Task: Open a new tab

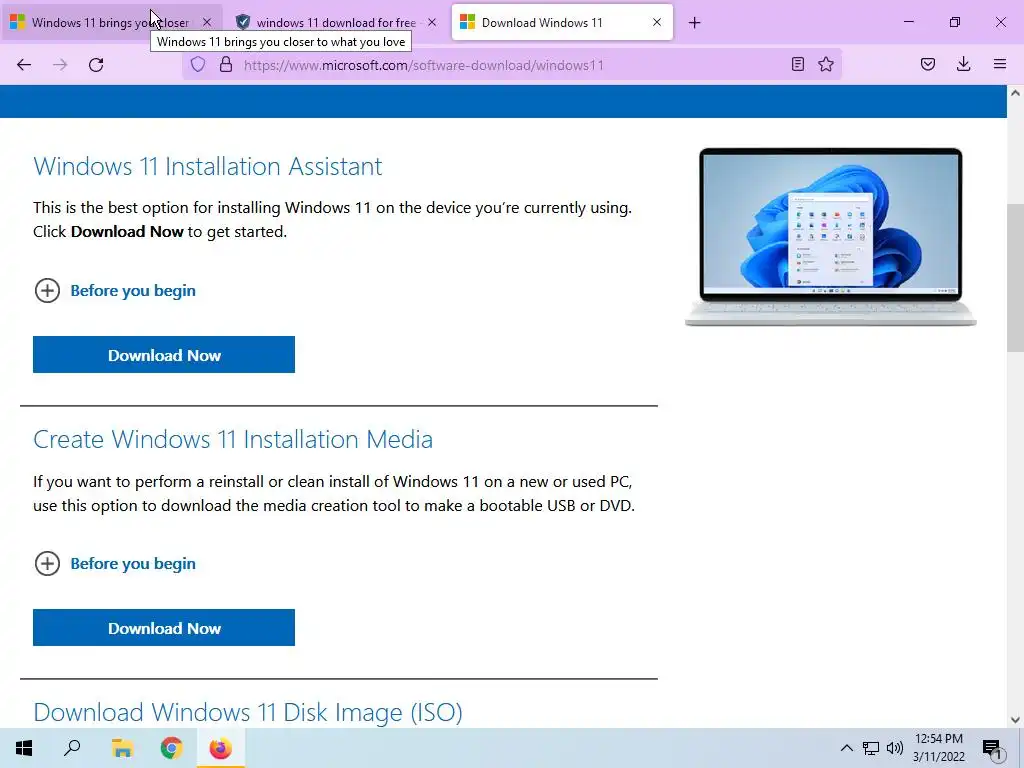Action: (x=695, y=23)
